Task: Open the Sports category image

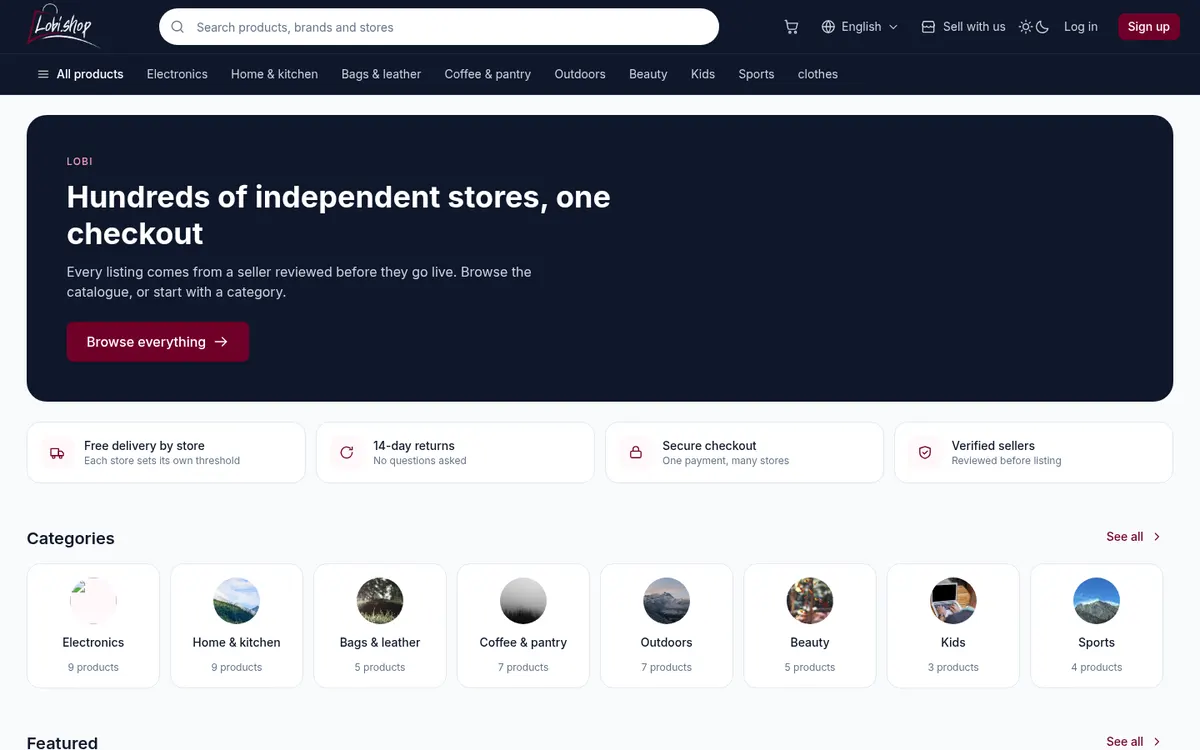Action: point(1096,601)
